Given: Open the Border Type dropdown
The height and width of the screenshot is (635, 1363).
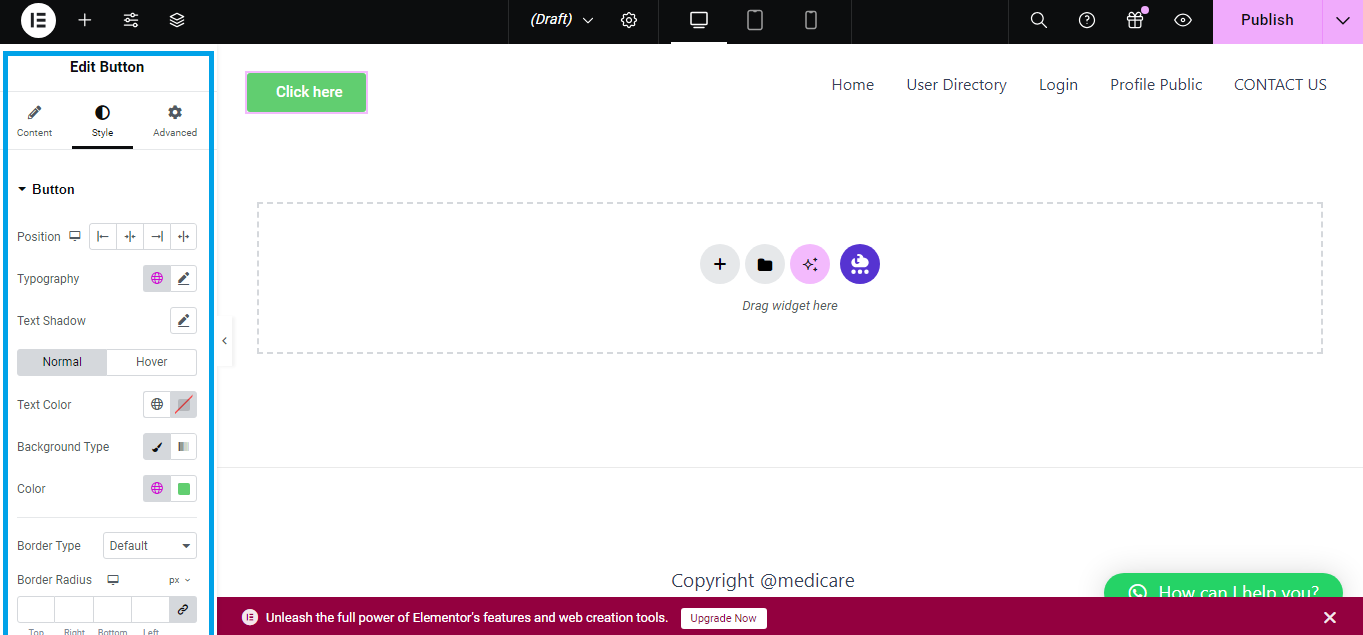Looking at the screenshot, I should point(150,546).
